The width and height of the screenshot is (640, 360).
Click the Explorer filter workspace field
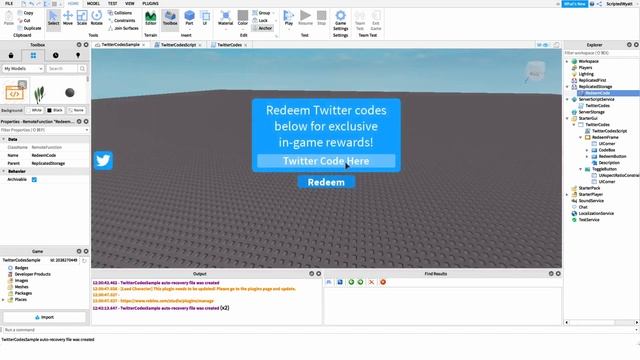pyautogui.click(x=601, y=53)
